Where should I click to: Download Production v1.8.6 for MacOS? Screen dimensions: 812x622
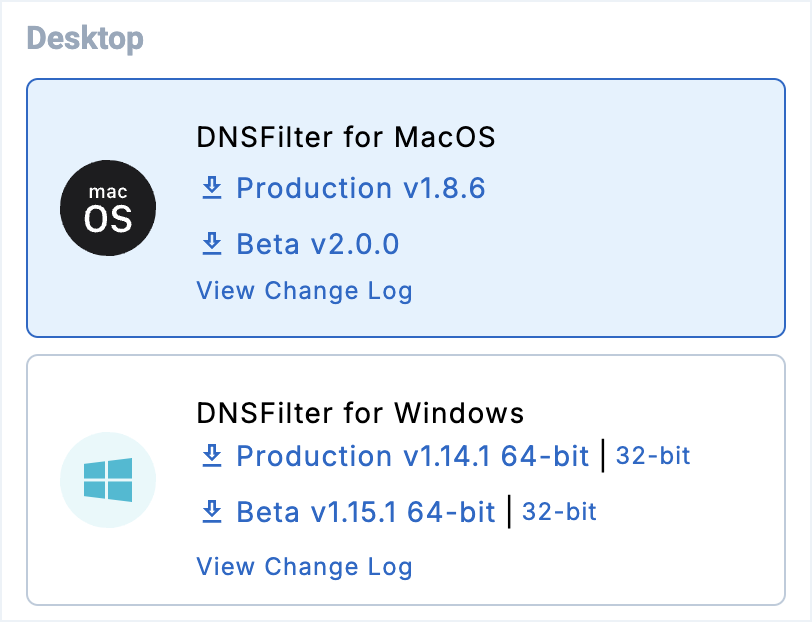pyautogui.click(x=360, y=189)
